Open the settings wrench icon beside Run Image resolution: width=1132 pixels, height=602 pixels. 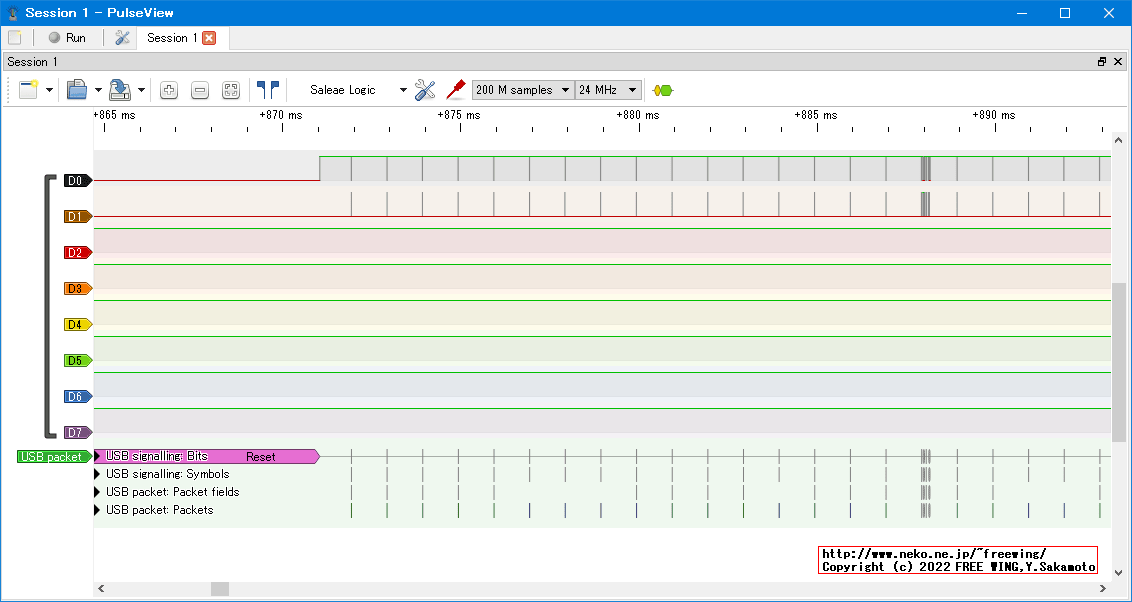[123, 38]
